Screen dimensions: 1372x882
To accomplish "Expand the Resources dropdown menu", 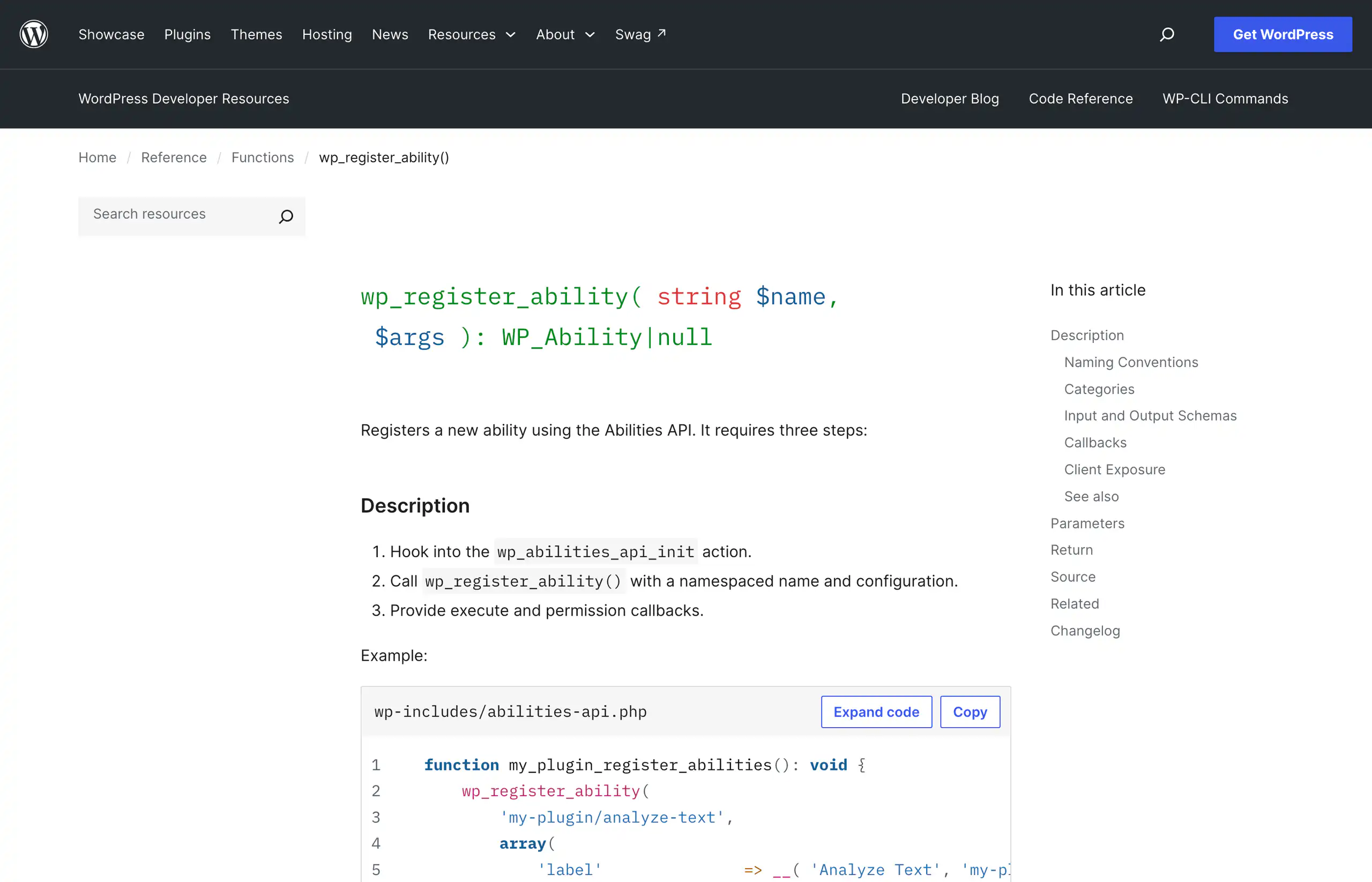I will [472, 34].
